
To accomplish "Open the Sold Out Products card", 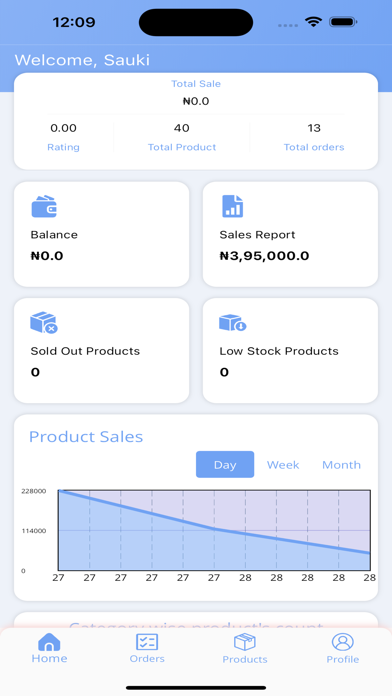I will tap(102, 351).
